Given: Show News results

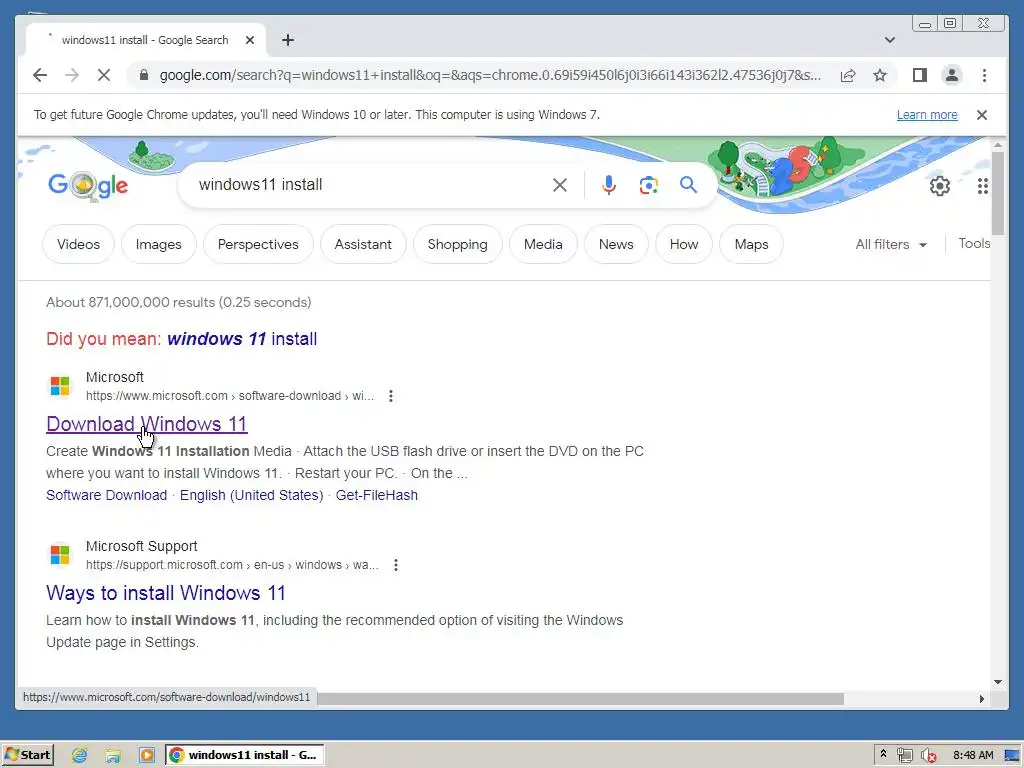Looking at the screenshot, I should click(616, 244).
